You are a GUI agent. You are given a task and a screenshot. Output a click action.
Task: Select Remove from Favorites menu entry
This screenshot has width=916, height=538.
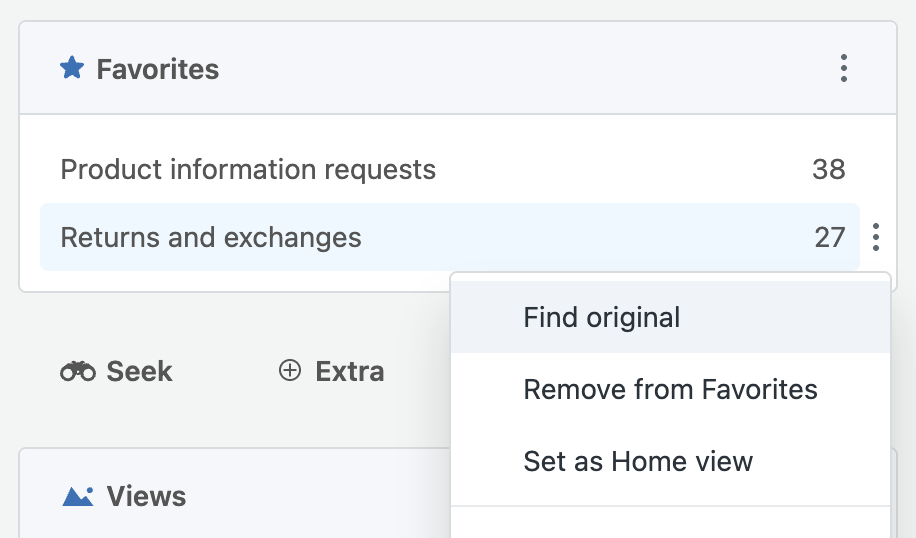[670, 389]
